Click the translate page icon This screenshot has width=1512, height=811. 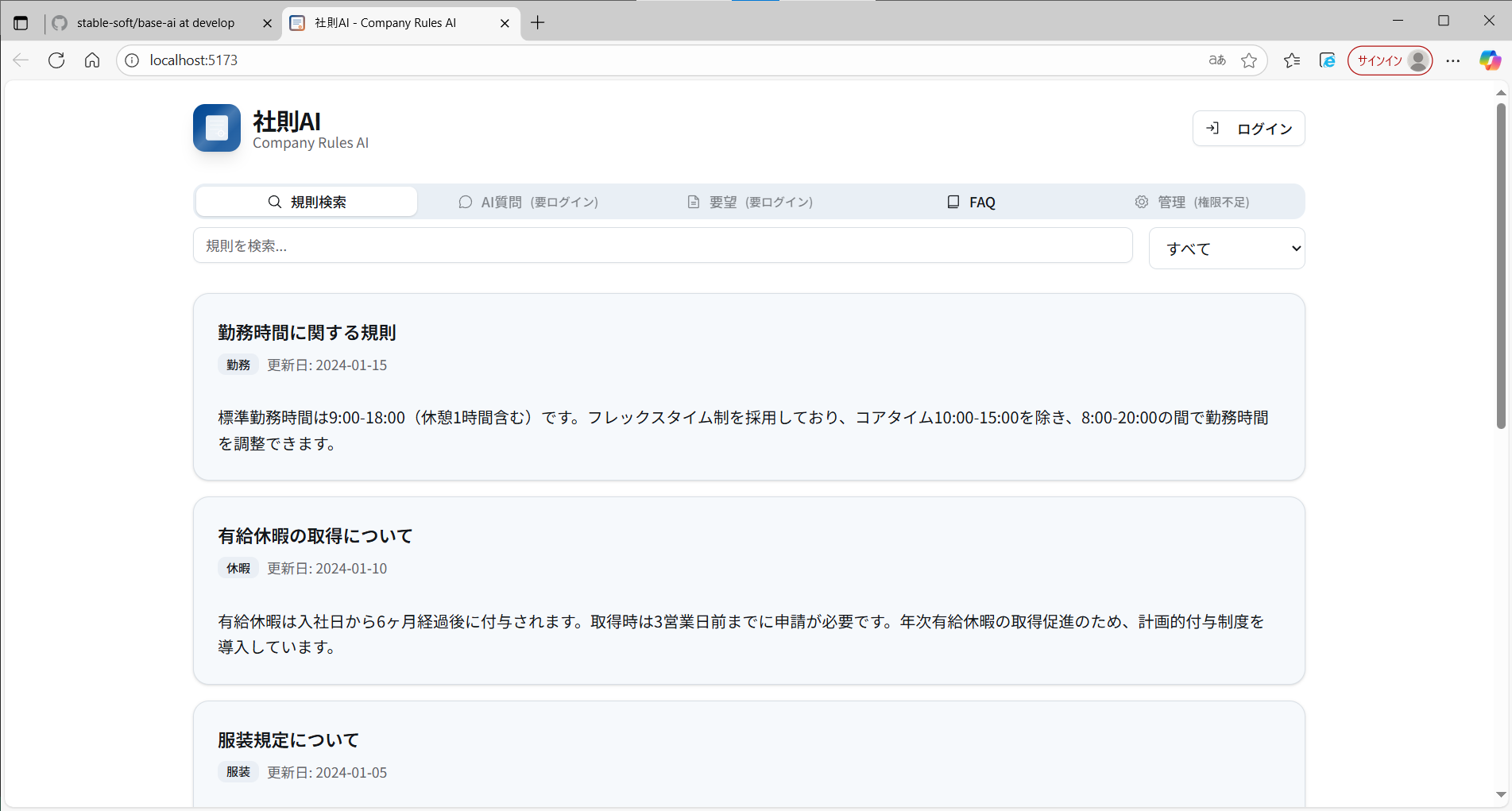click(1216, 60)
